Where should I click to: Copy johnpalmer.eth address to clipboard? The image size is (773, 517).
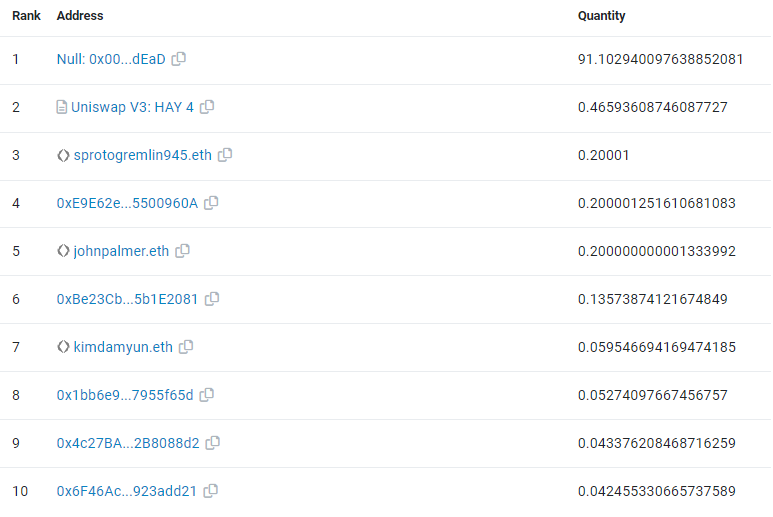[183, 251]
